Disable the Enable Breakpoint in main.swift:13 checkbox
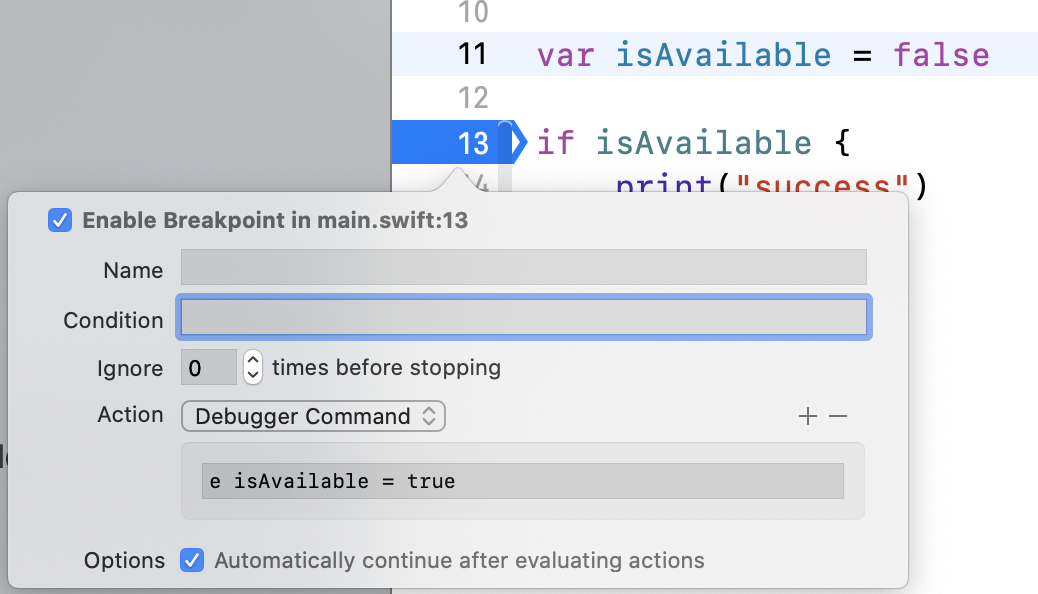The height and width of the screenshot is (594, 1038). [x=60, y=220]
